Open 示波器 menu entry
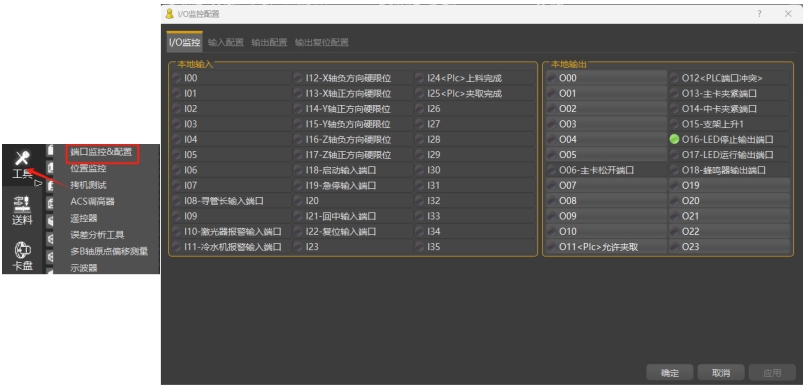 (x=84, y=268)
